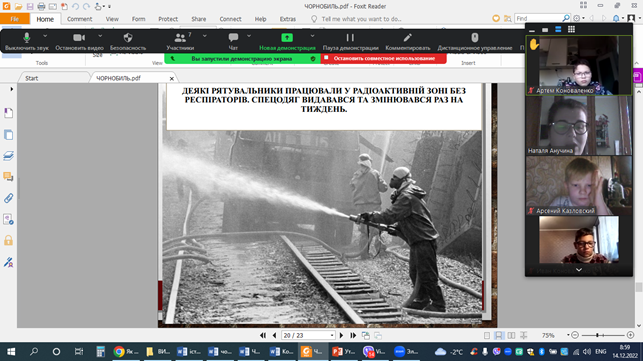
Task: Switch to the Comment ribbon tab
Action: tap(80, 19)
